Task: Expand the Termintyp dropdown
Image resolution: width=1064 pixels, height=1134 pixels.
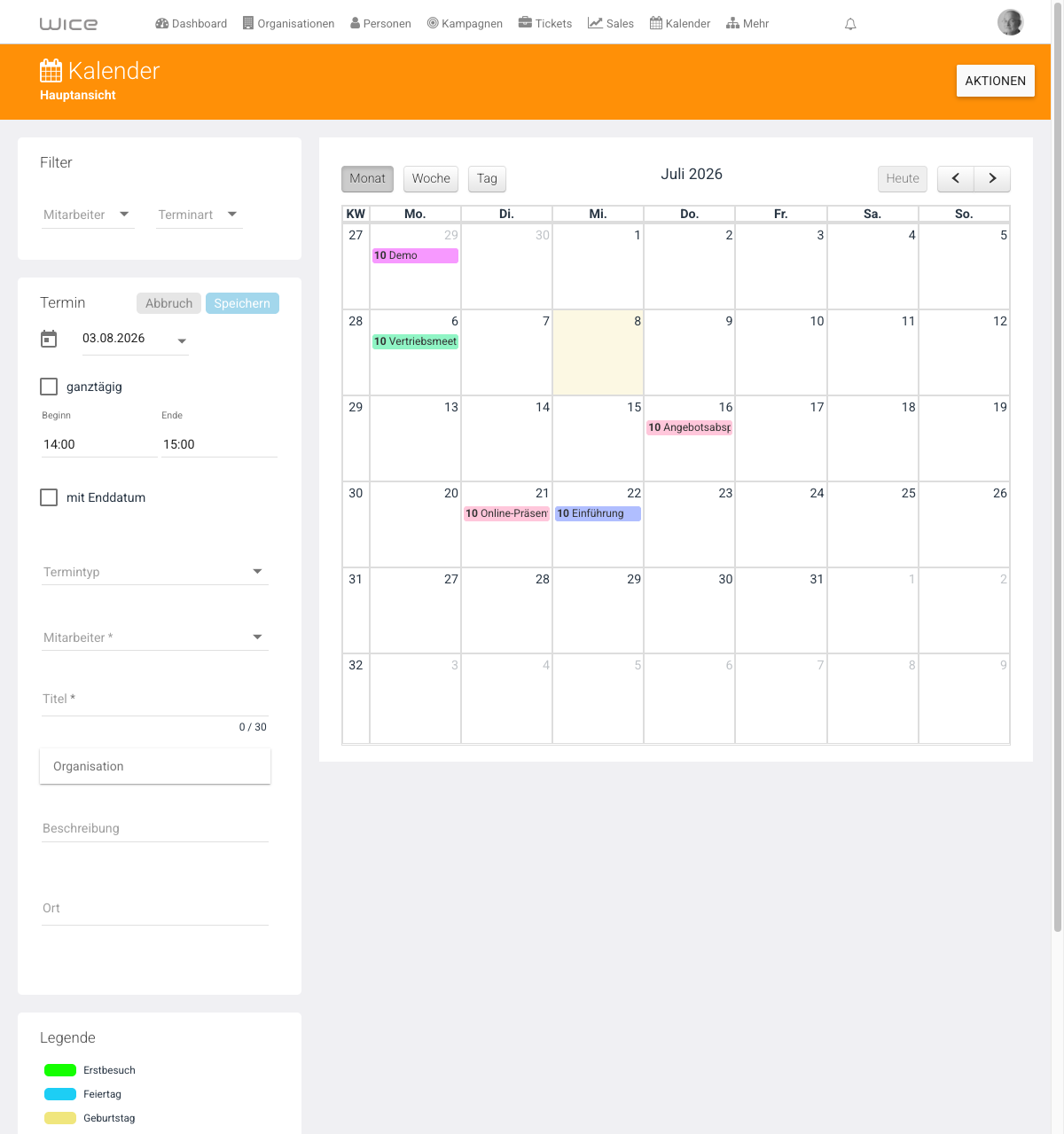Action: tap(155, 572)
